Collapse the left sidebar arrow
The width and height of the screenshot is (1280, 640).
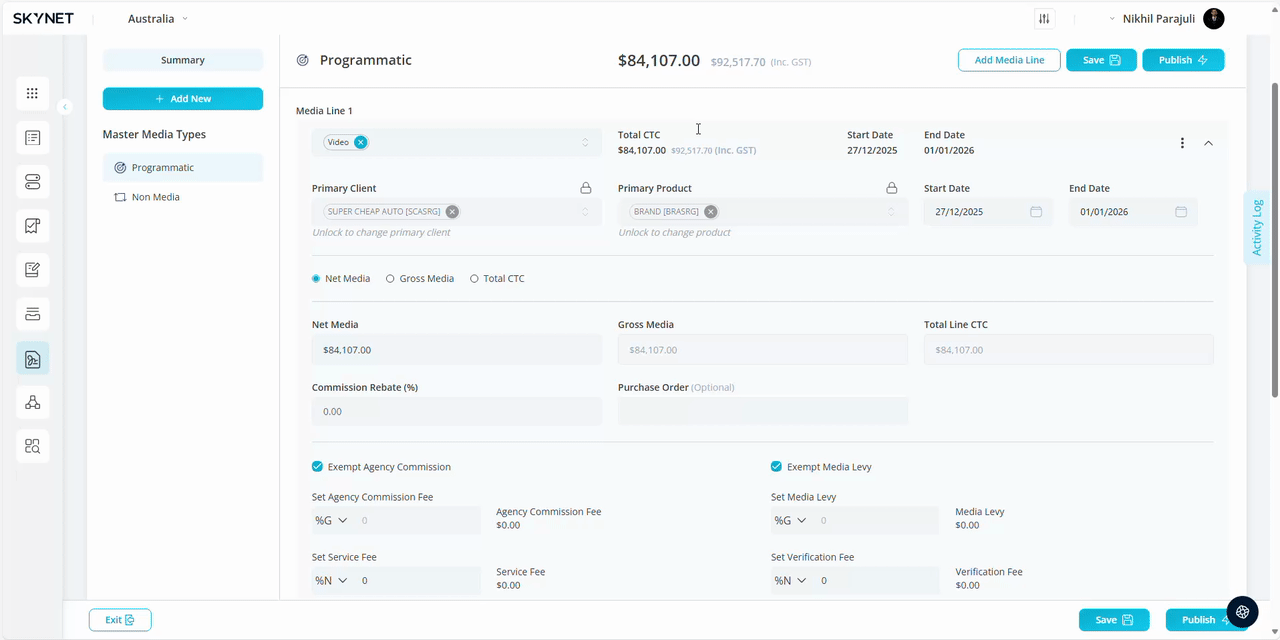tap(65, 107)
